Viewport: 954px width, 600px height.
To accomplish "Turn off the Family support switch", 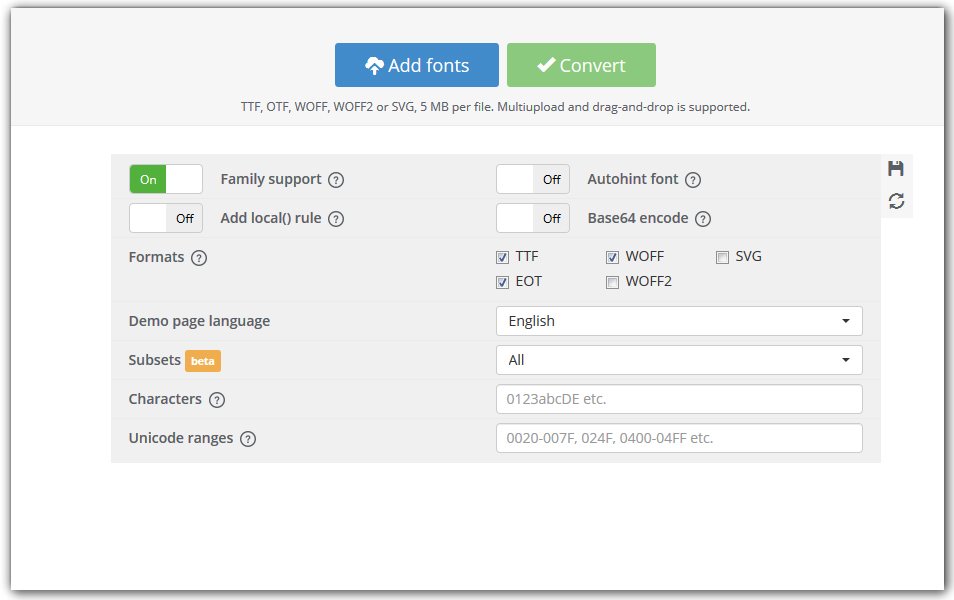I will click(166, 180).
